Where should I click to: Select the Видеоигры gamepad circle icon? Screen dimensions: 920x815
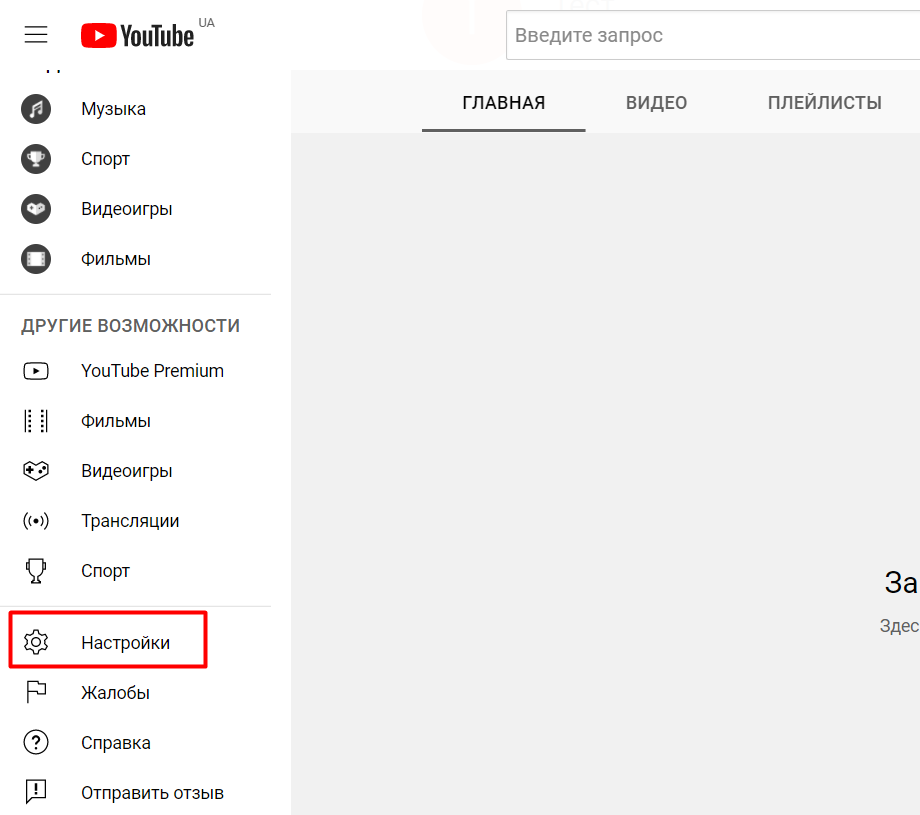[36, 209]
